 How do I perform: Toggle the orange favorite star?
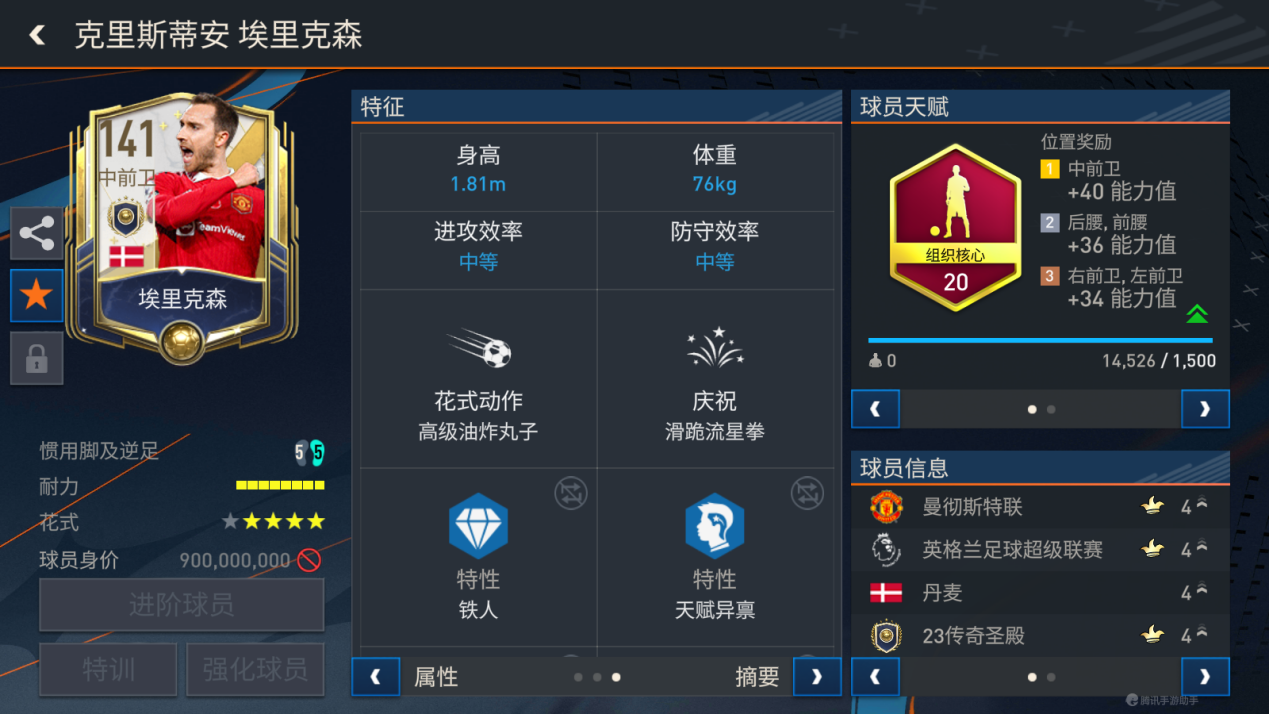click(x=37, y=296)
